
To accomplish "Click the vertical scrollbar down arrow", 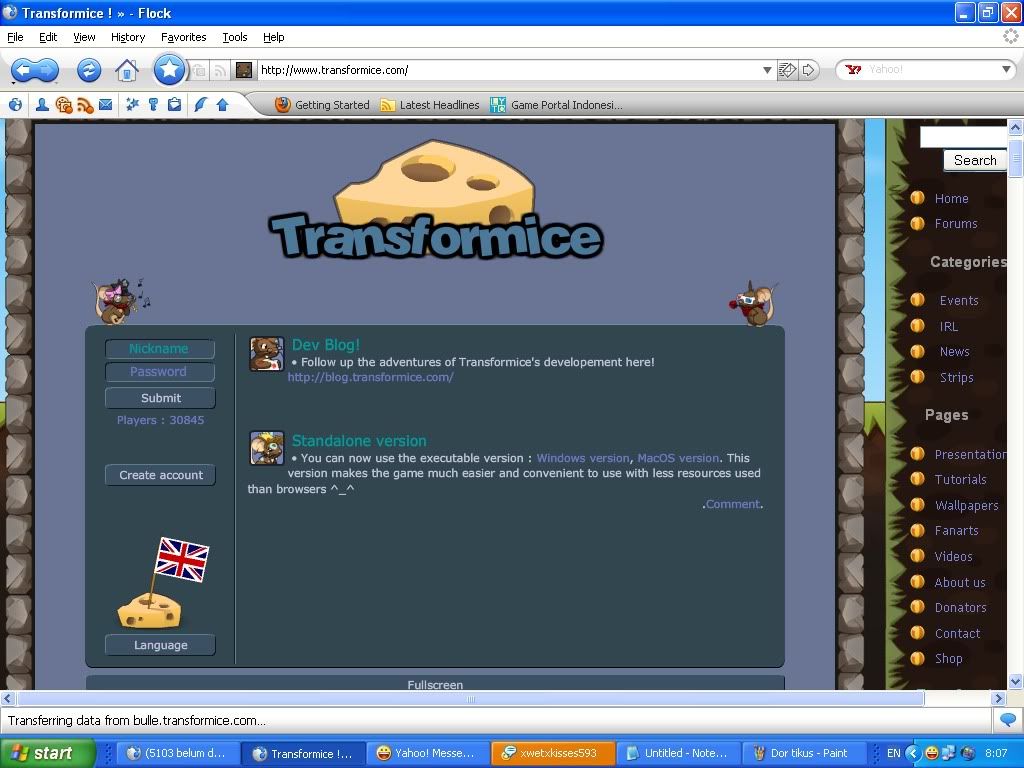I will coord(1015,682).
